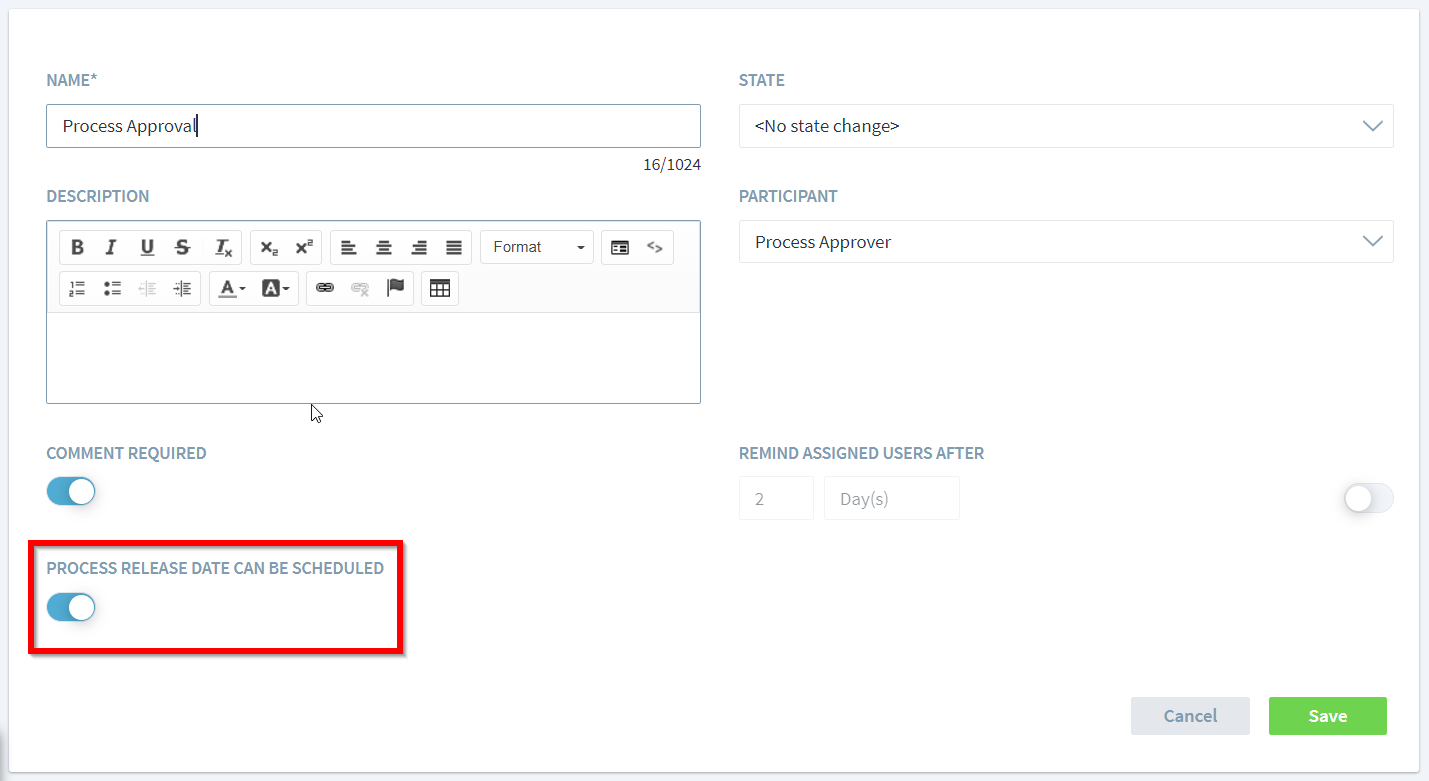
Task: Insert a table into the description
Action: point(440,289)
